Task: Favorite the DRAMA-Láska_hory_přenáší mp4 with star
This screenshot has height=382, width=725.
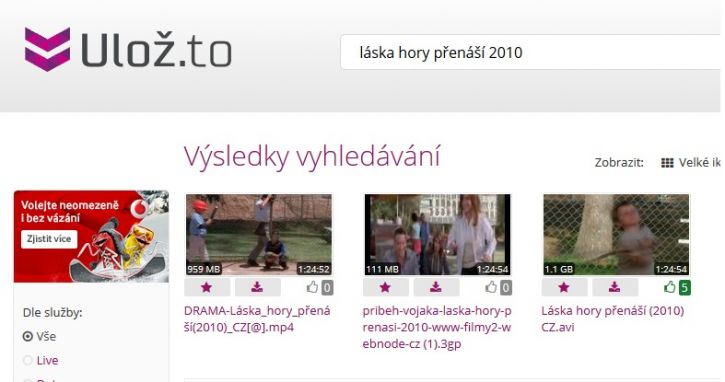Action: pyautogui.click(x=207, y=288)
